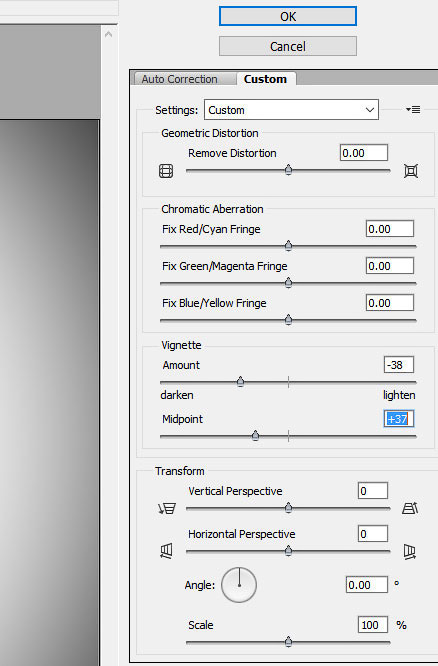Click the Fix Green/Magenta Fringe value field
This screenshot has height=666, width=438.
390,266
